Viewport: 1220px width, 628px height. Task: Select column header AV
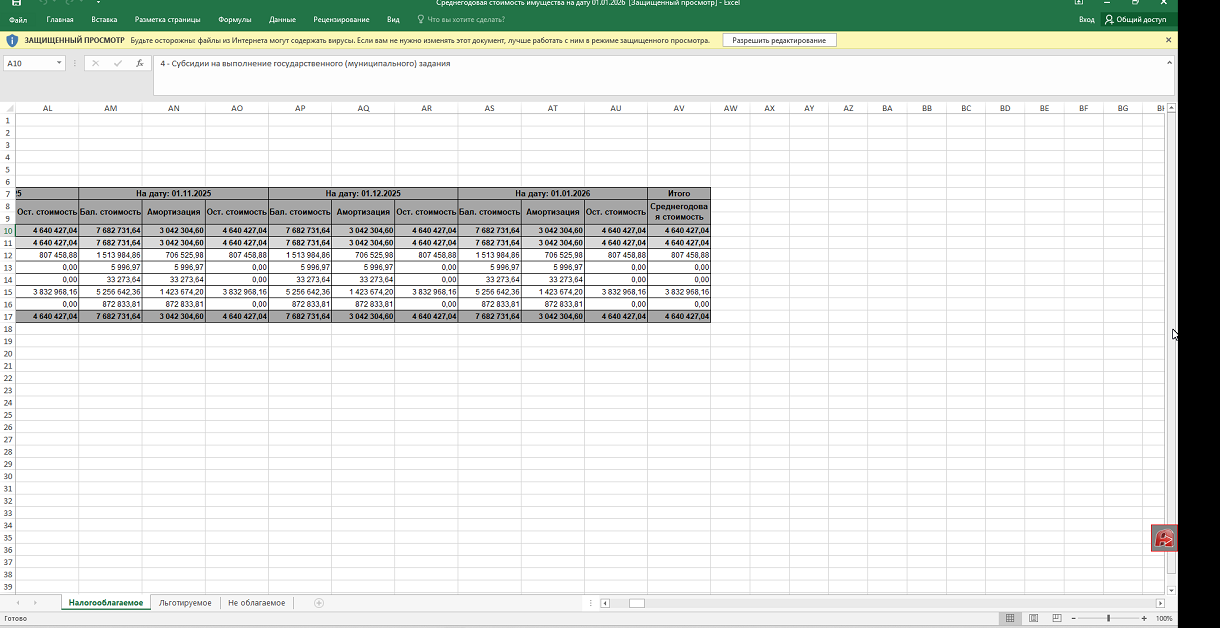click(x=679, y=108)
